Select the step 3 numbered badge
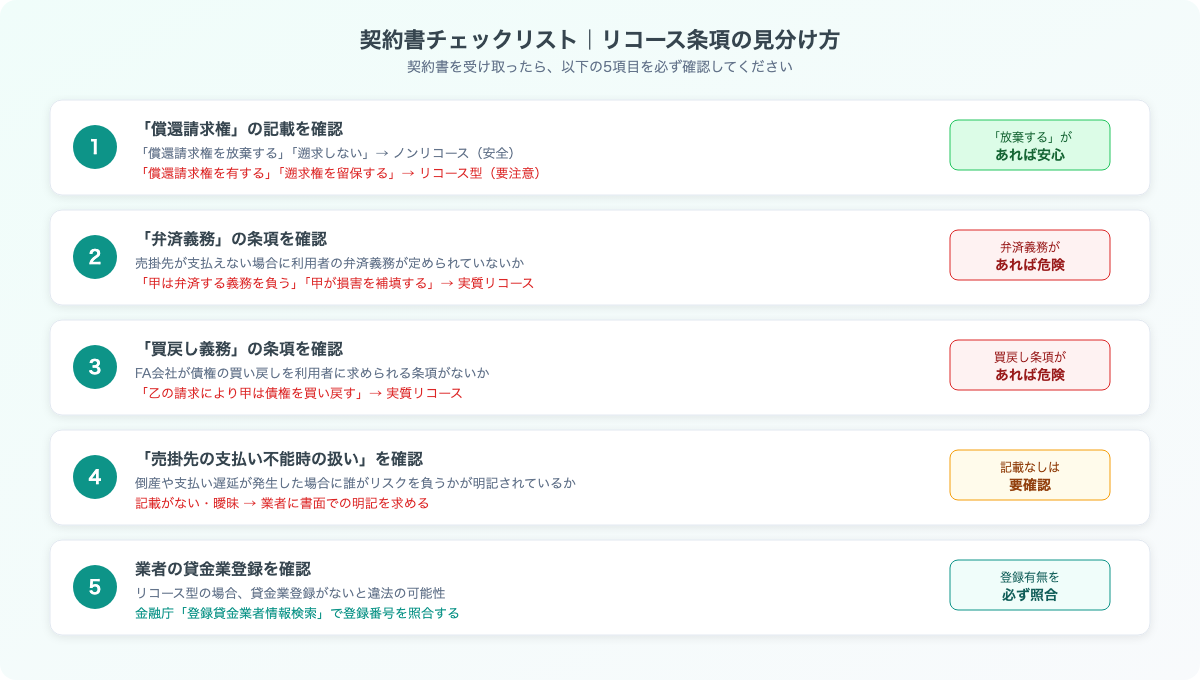 pos(93,365)
